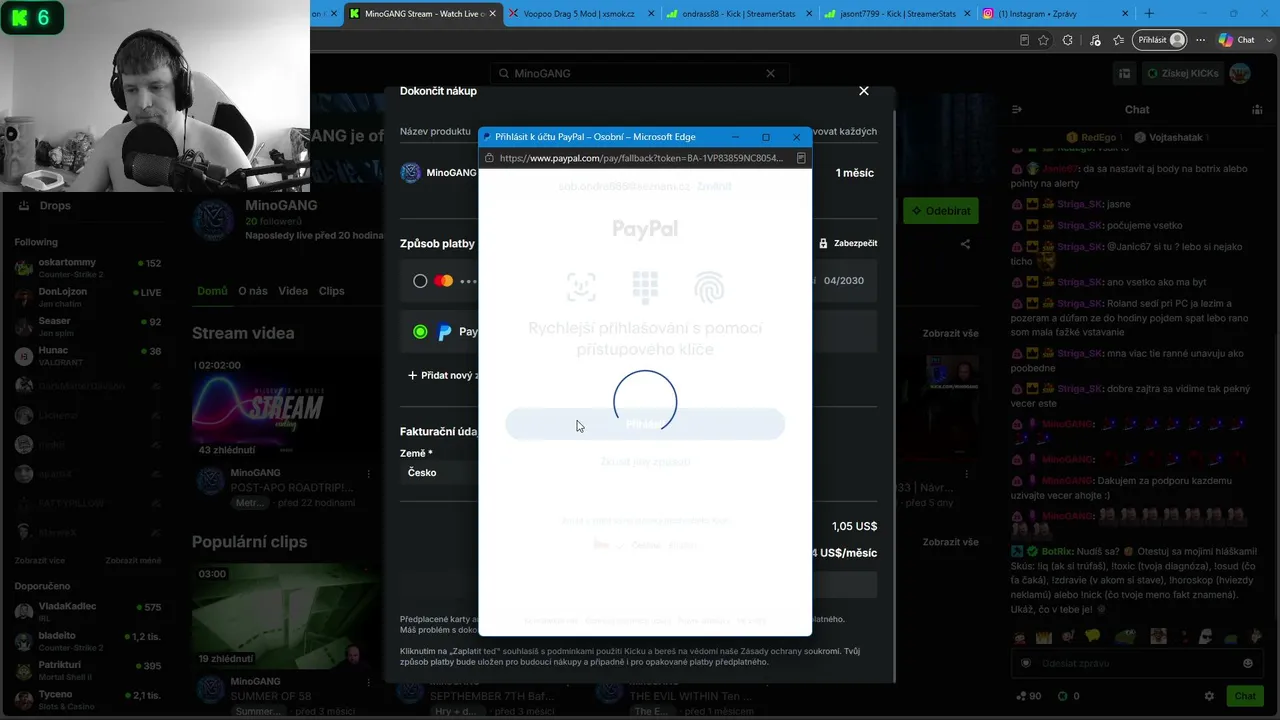The height and width of the screenshot is (720, 1280).
Task: Click the Odebírat subscribe button
Action: pos(941,211)
